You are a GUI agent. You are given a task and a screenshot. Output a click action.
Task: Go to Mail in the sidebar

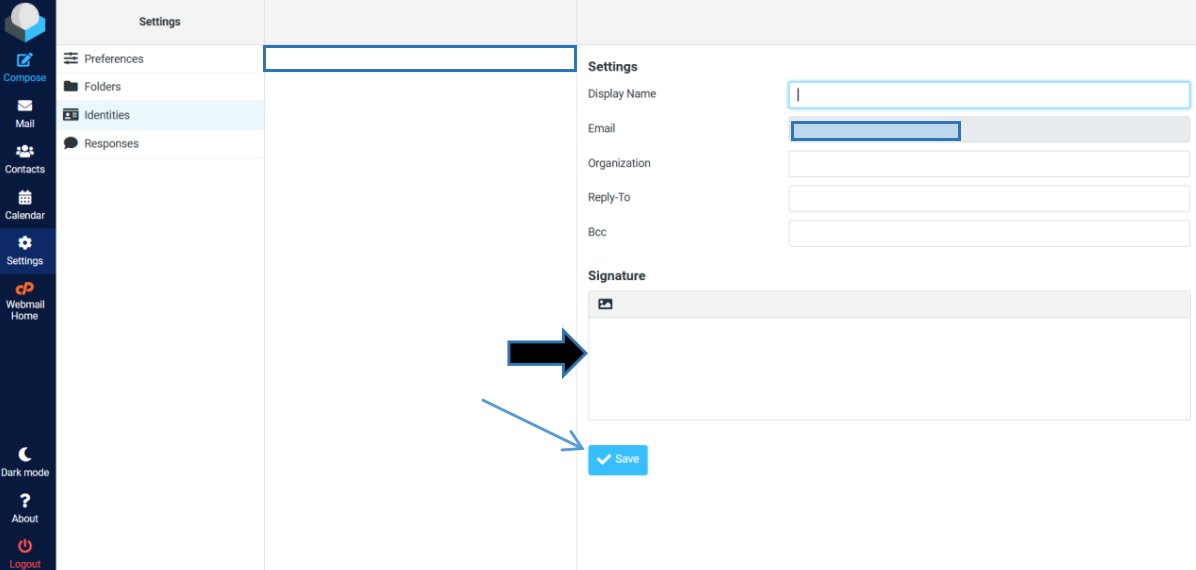tap(24, 113)
